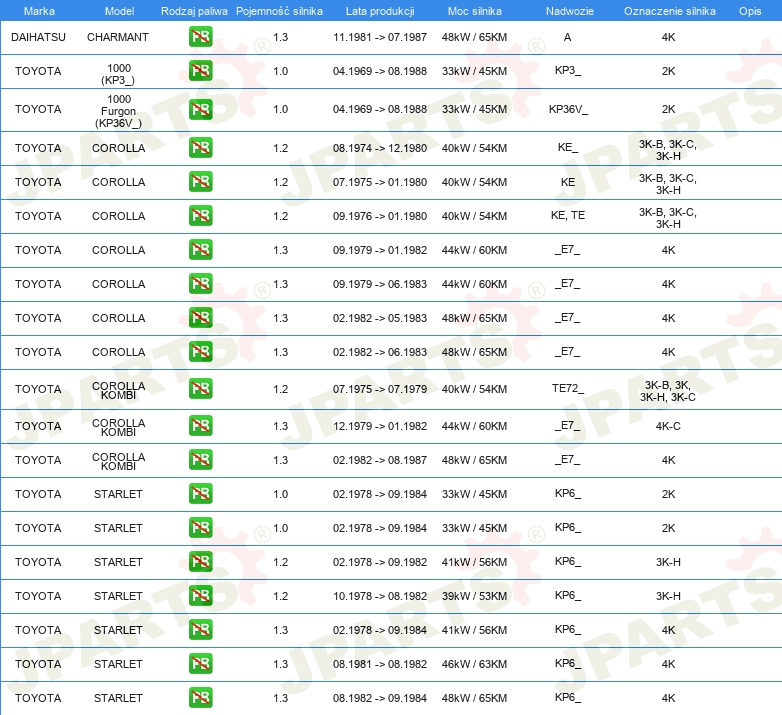Click the fuel icon for the Corolla KE, TE row

[200, 216]
